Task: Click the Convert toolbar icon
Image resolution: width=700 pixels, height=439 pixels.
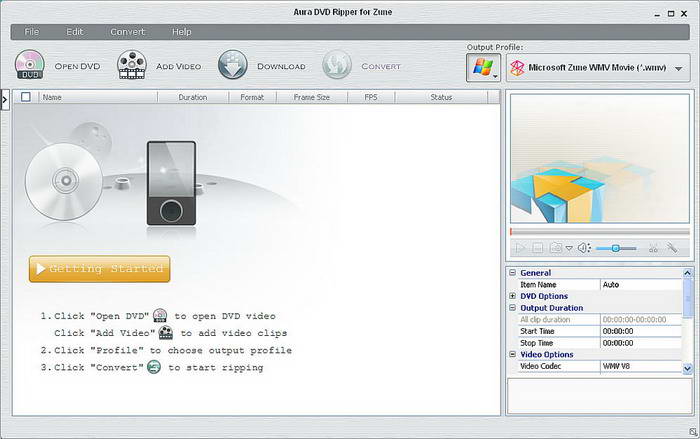Action: 337,65
